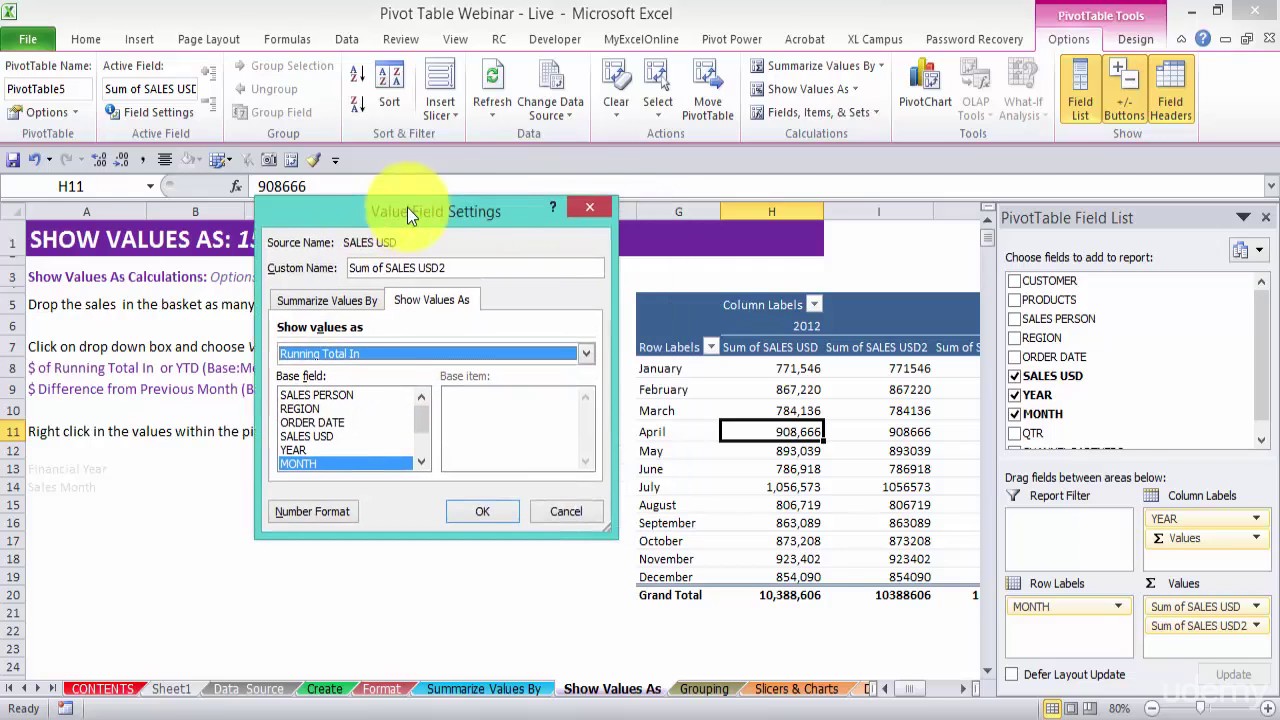Click the Sort ribbon button

click(389, 88)
